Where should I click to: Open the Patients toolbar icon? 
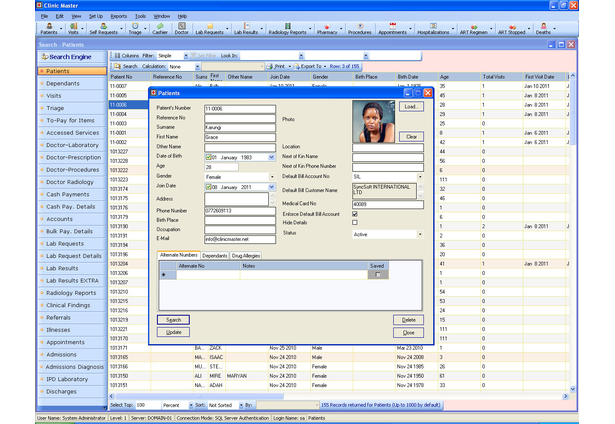[49, 28]
